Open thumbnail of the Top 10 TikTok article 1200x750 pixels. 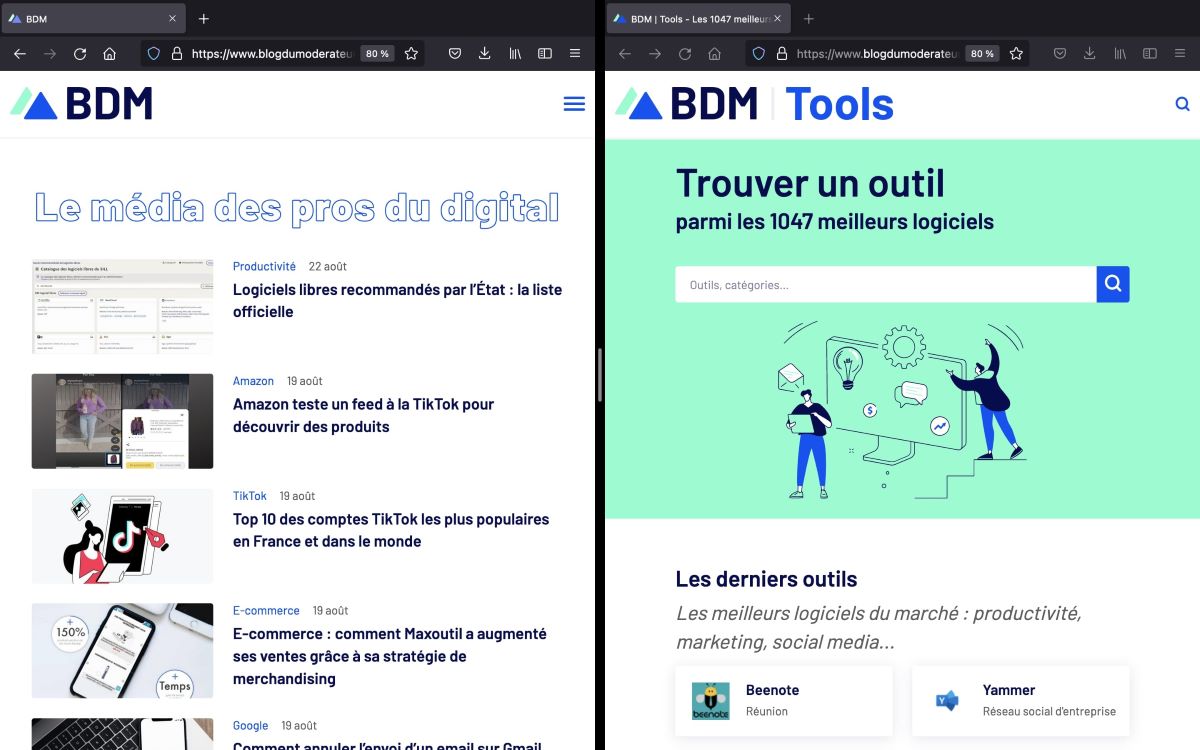[x=122, y=536]
